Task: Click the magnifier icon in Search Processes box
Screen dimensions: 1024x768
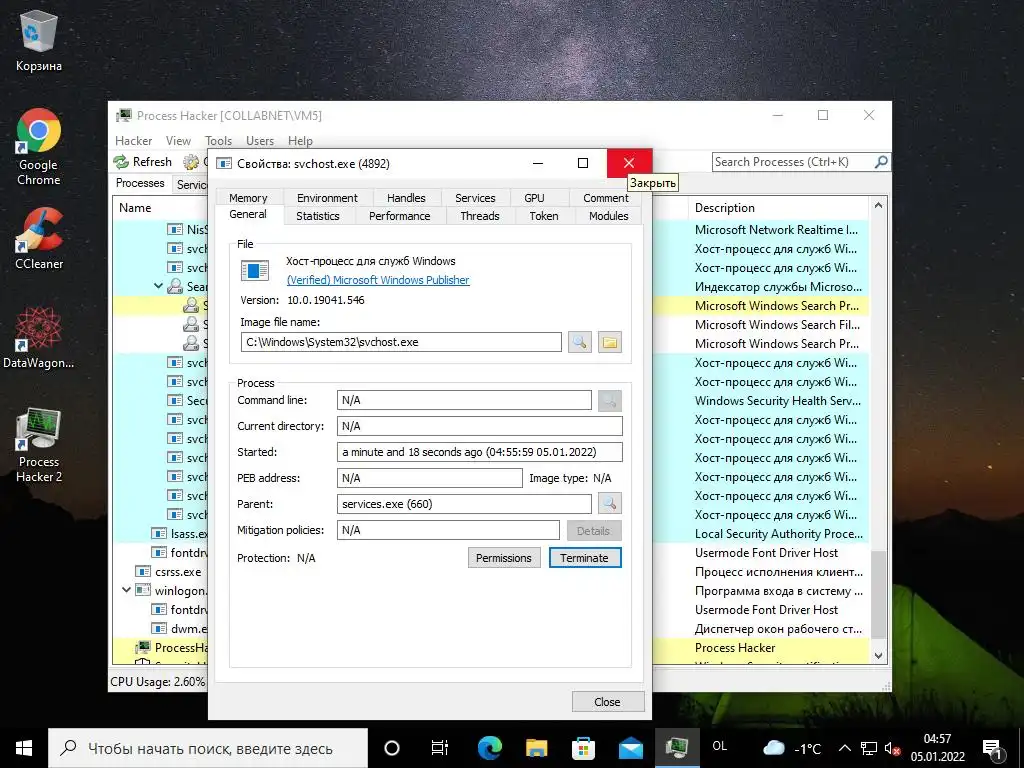Action: (x=881, y=161)
